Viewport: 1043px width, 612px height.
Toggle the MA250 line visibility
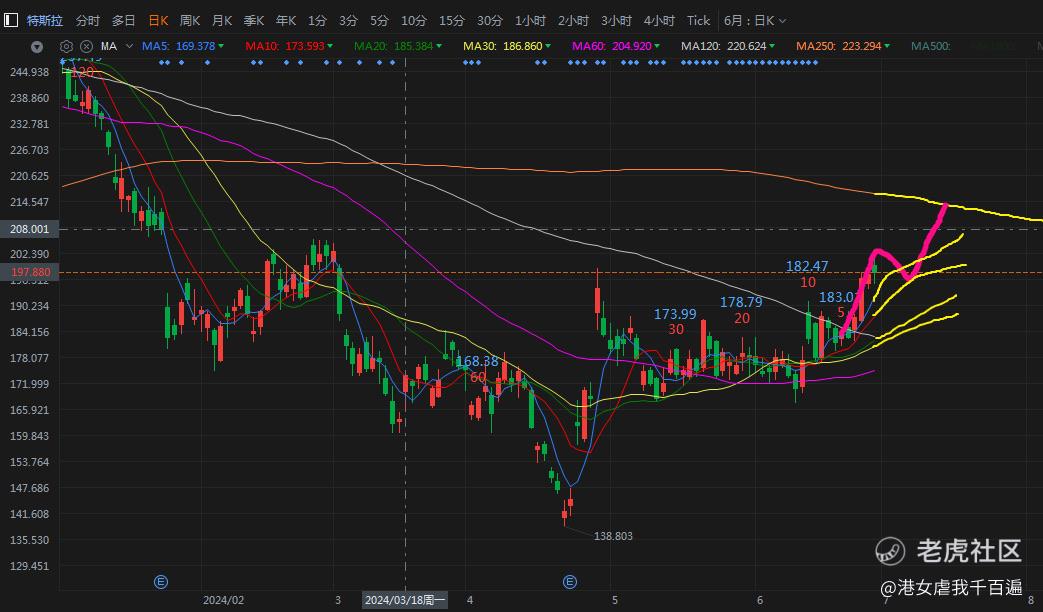[839, 46]
